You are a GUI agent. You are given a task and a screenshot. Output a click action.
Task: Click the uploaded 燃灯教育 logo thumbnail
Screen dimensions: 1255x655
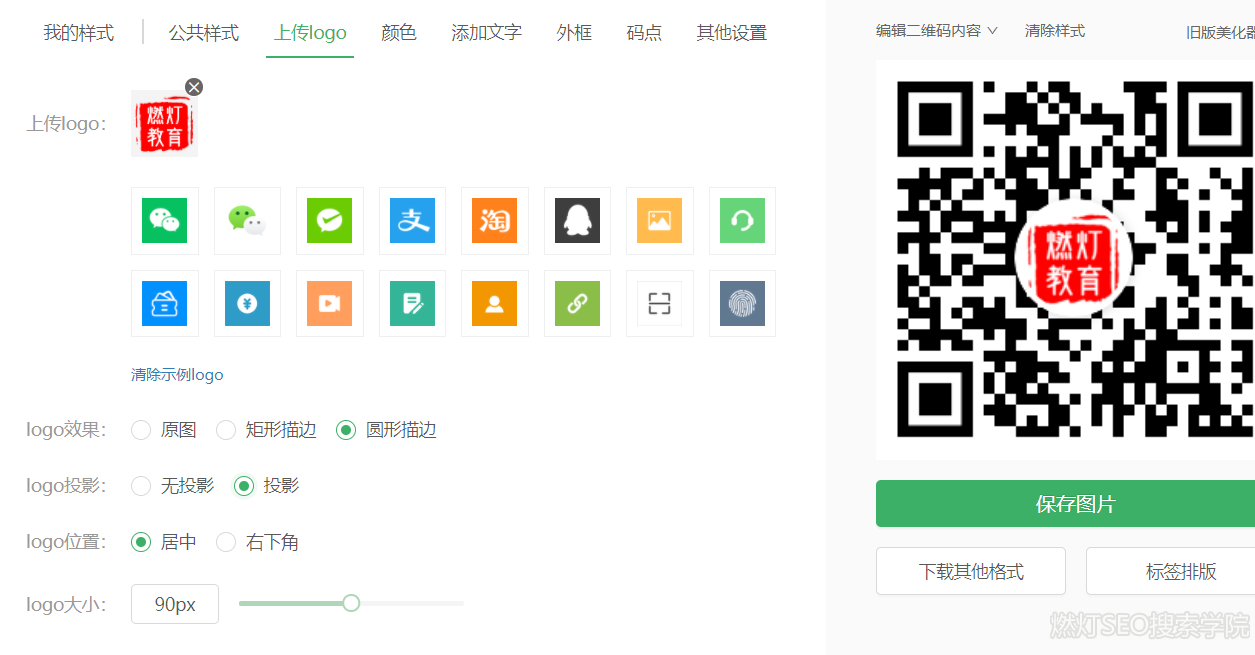(x=164, y=123)
